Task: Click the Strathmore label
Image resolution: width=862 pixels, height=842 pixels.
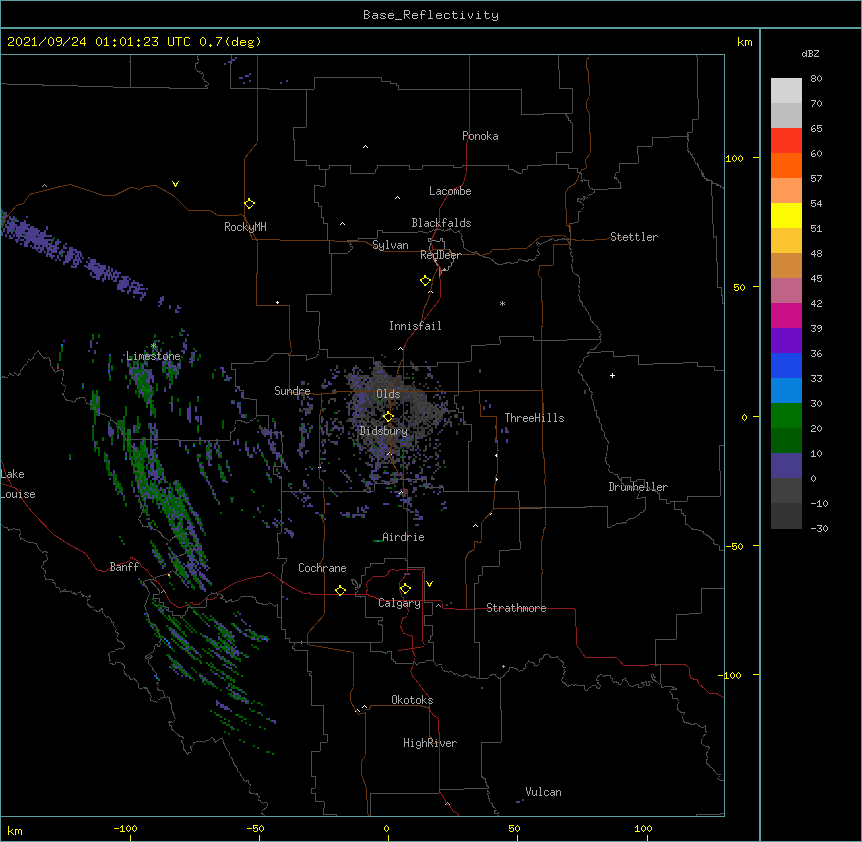Action: click(x=516, y=608)
